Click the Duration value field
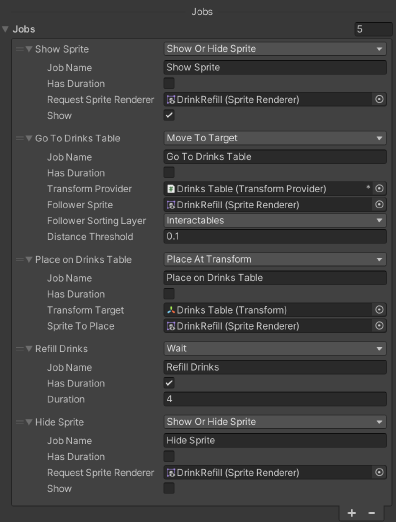Viewport: 396px width, 522px height. (x=275, y=399)
